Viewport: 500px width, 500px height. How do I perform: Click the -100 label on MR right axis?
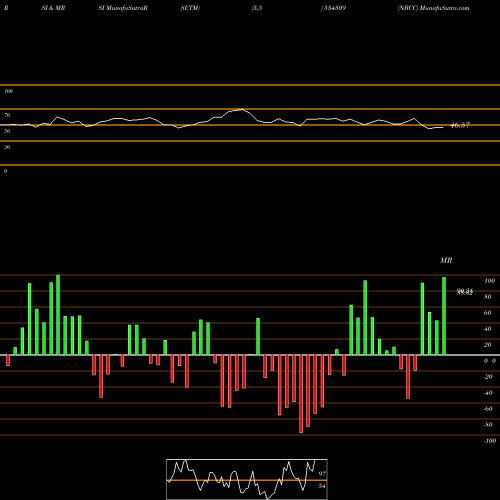[x=490, y=441]
